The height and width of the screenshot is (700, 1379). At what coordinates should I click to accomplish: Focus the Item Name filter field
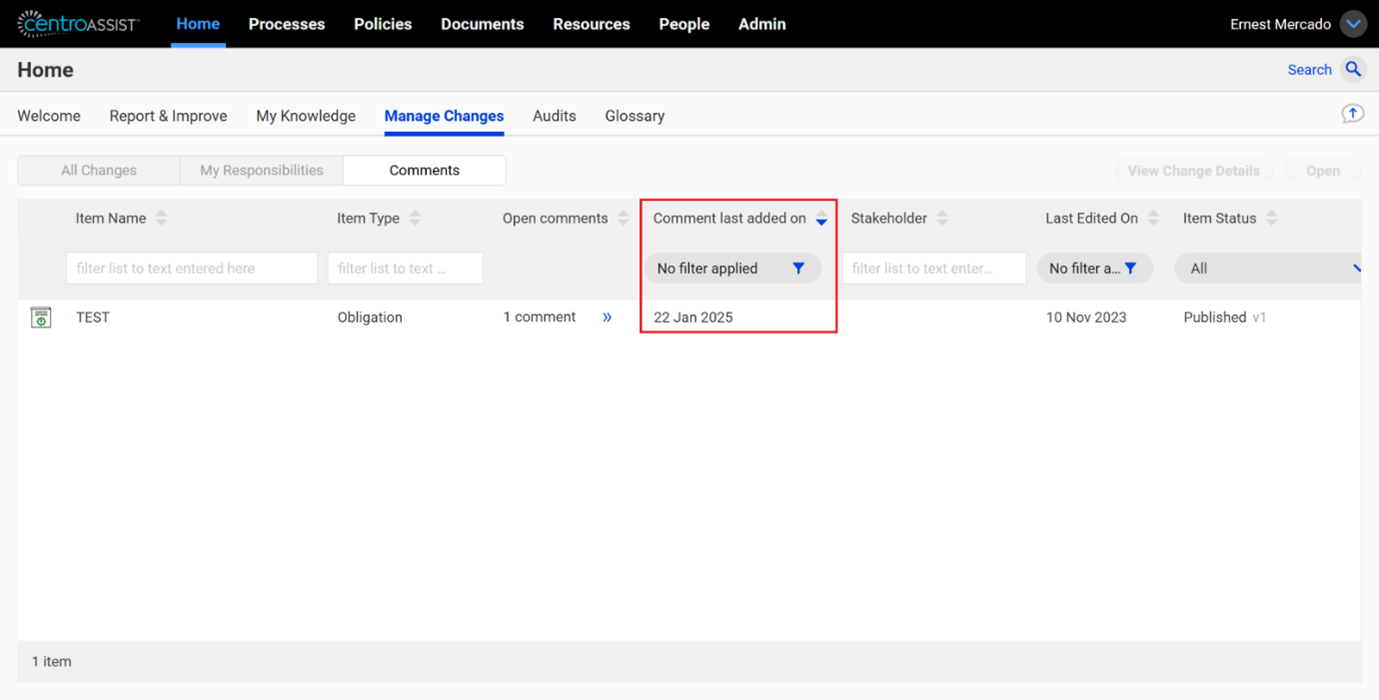coord(192,268)
